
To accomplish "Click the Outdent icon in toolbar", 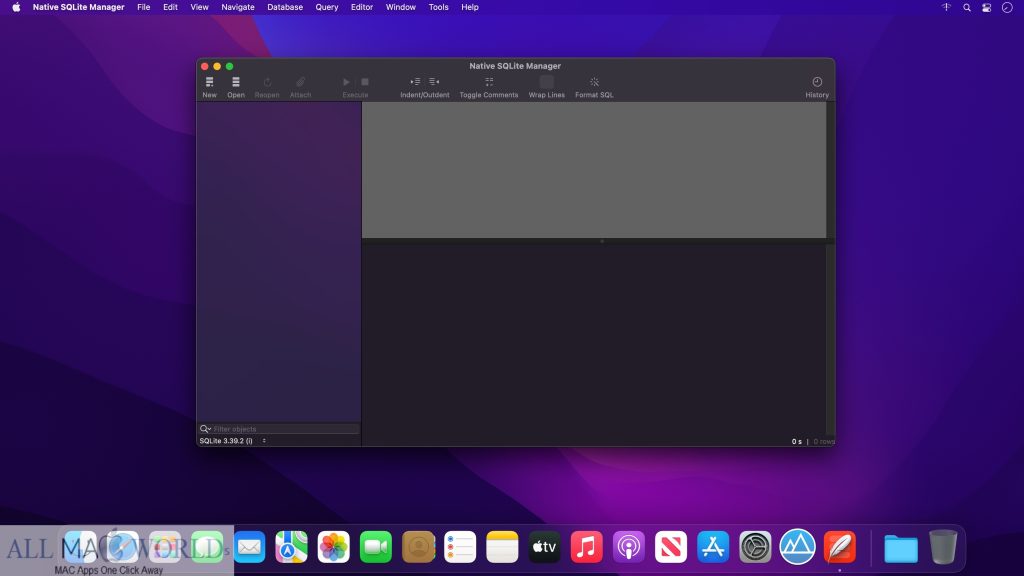I will (x=434, y=82).
